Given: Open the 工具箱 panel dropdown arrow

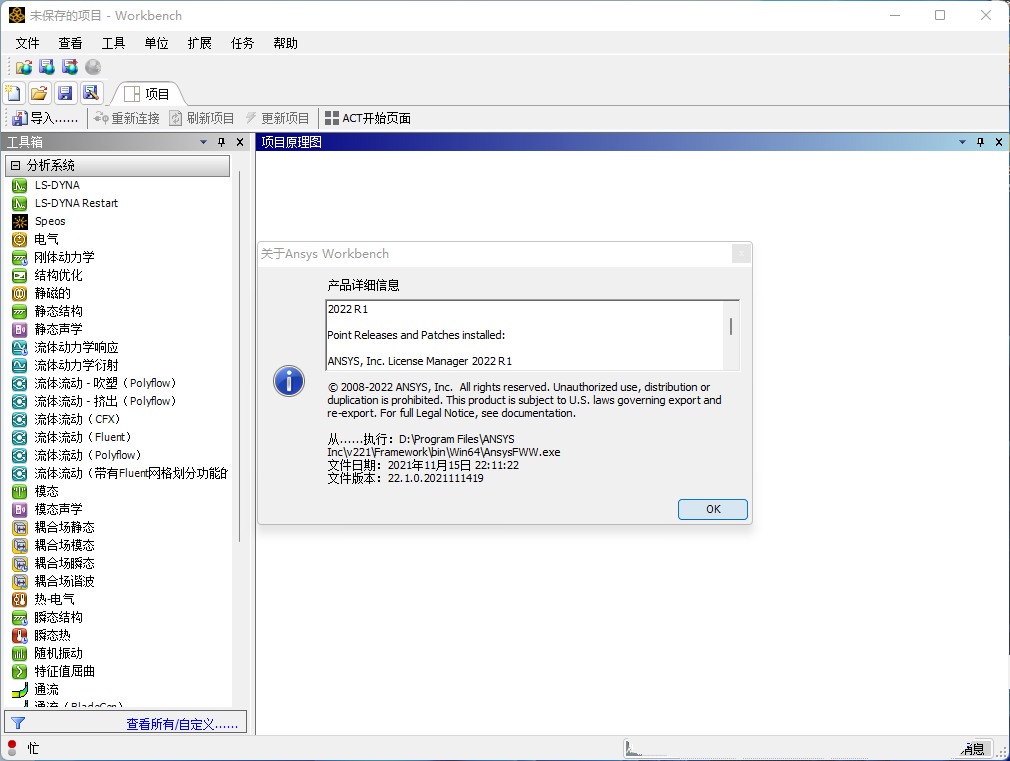Looking at the screenshot, I should [204, 142].
